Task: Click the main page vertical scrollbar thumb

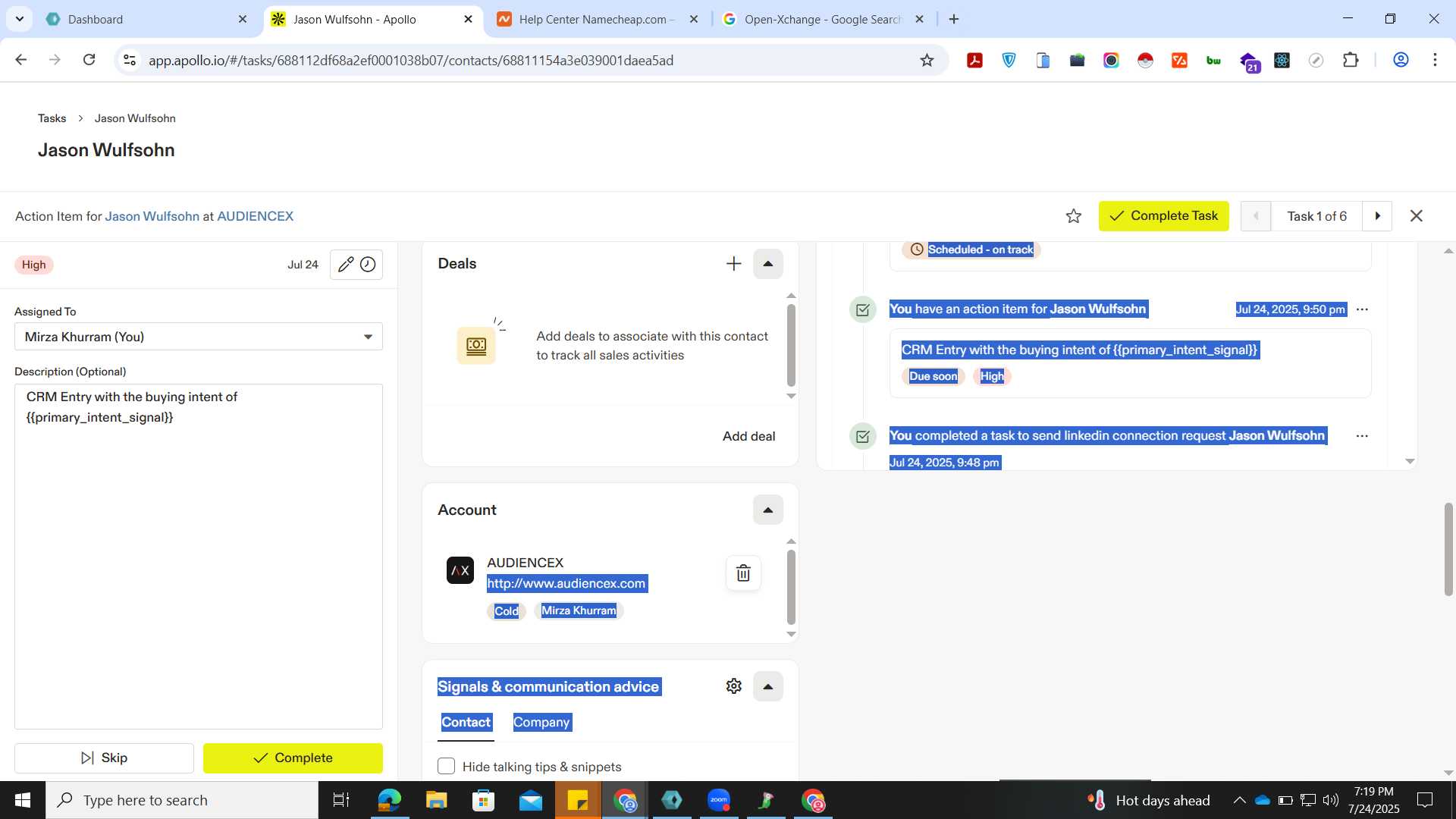Action: 1448,548
